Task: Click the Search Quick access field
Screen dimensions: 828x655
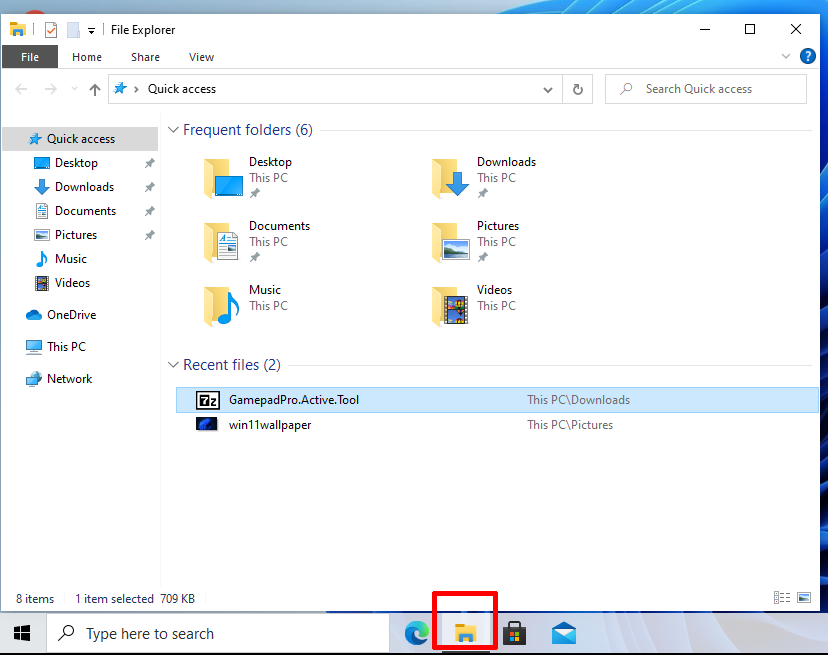Action: (x=705, y=89)
